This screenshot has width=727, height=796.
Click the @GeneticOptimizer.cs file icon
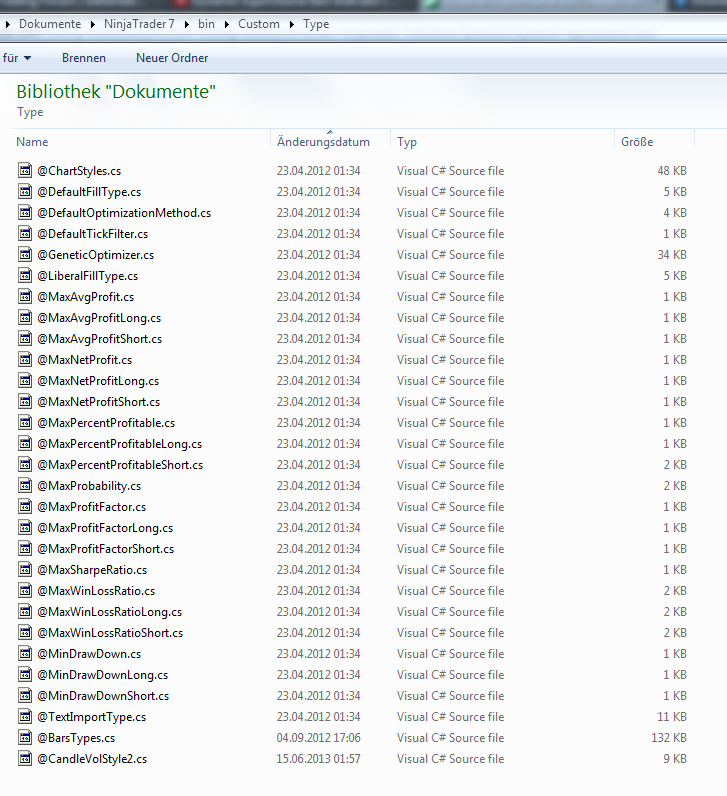[25, 254]
